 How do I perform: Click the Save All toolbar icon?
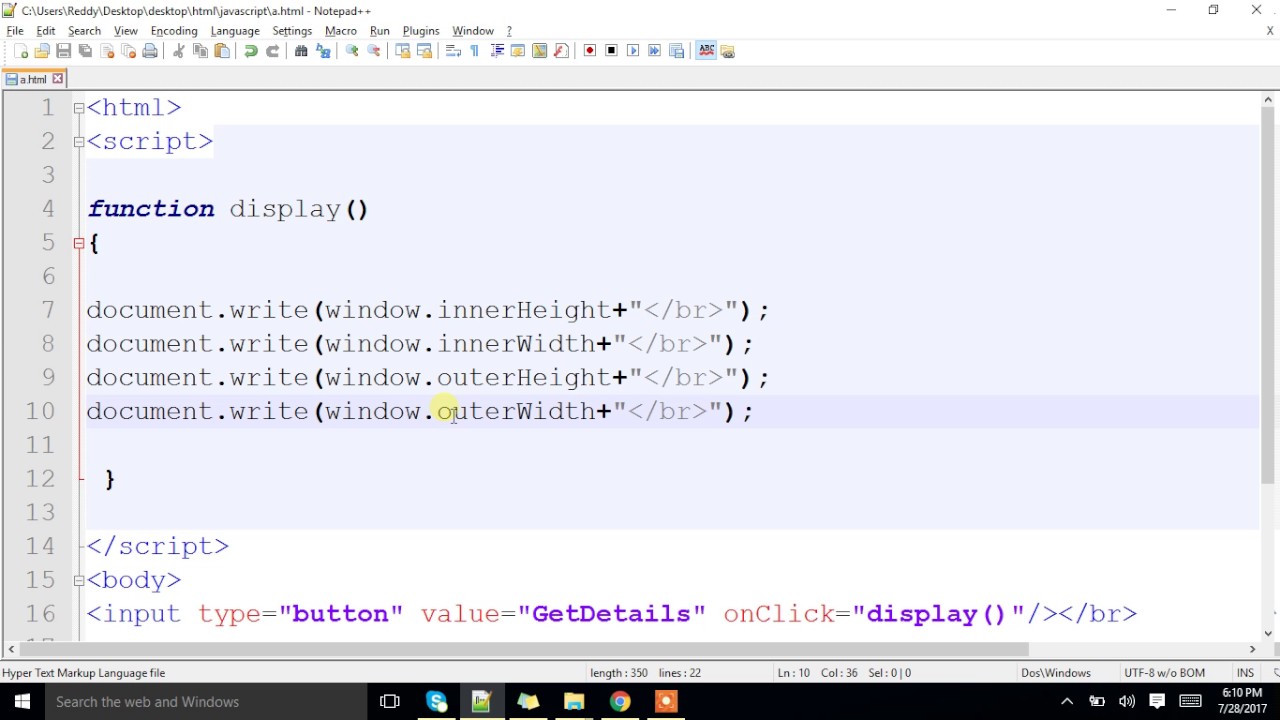pyautogui.click(x=85, y=51)
